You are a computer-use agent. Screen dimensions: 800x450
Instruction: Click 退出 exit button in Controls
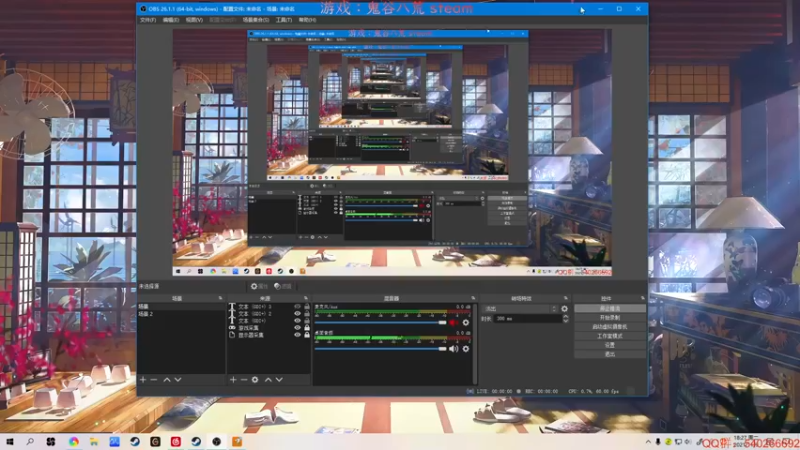[610, 354]
